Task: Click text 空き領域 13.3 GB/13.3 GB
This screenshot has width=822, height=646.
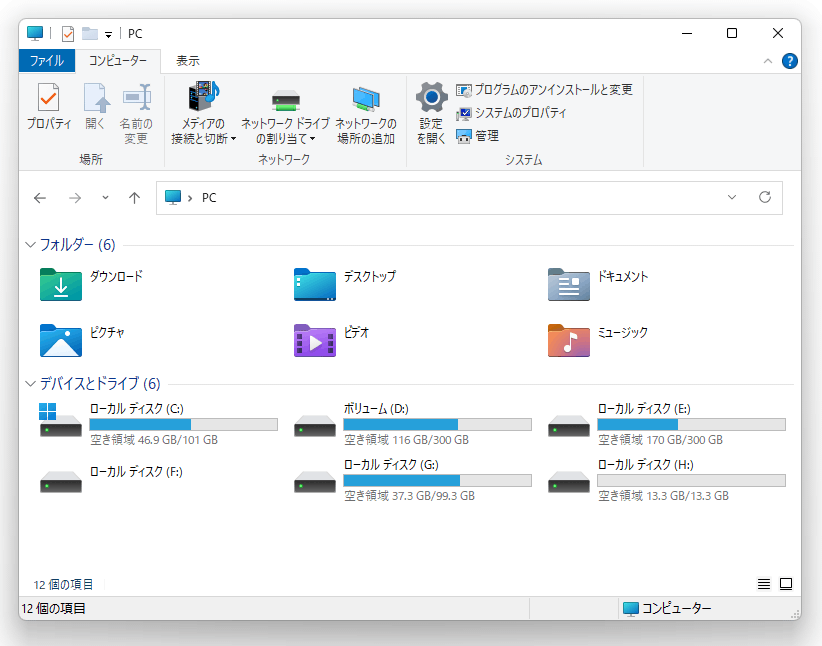Action: pos(663,496)
